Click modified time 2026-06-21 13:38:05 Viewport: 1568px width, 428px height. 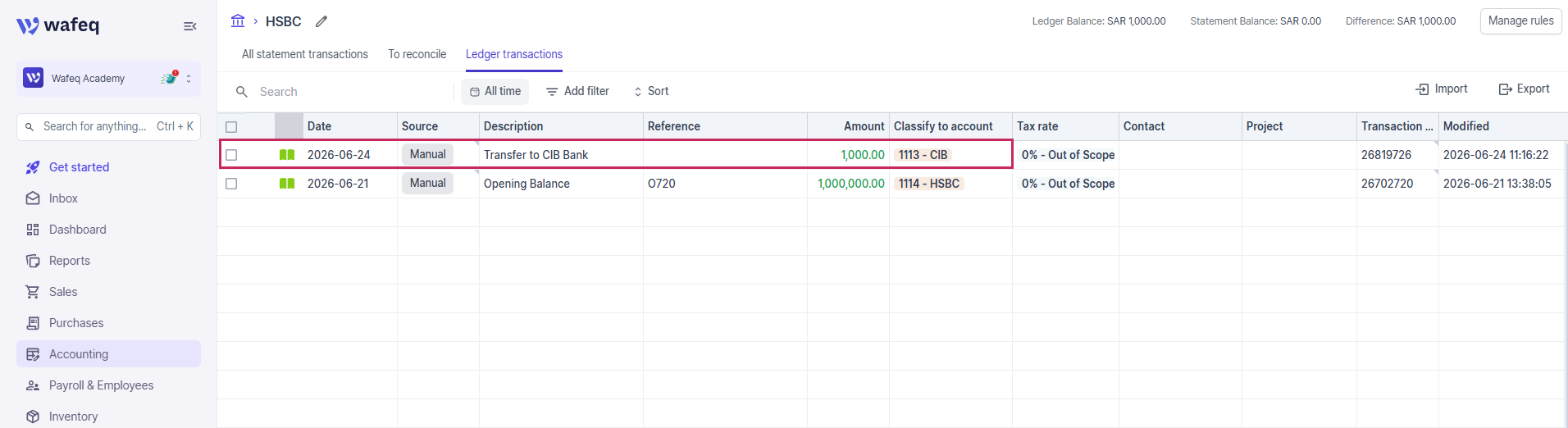(1497, 184)
